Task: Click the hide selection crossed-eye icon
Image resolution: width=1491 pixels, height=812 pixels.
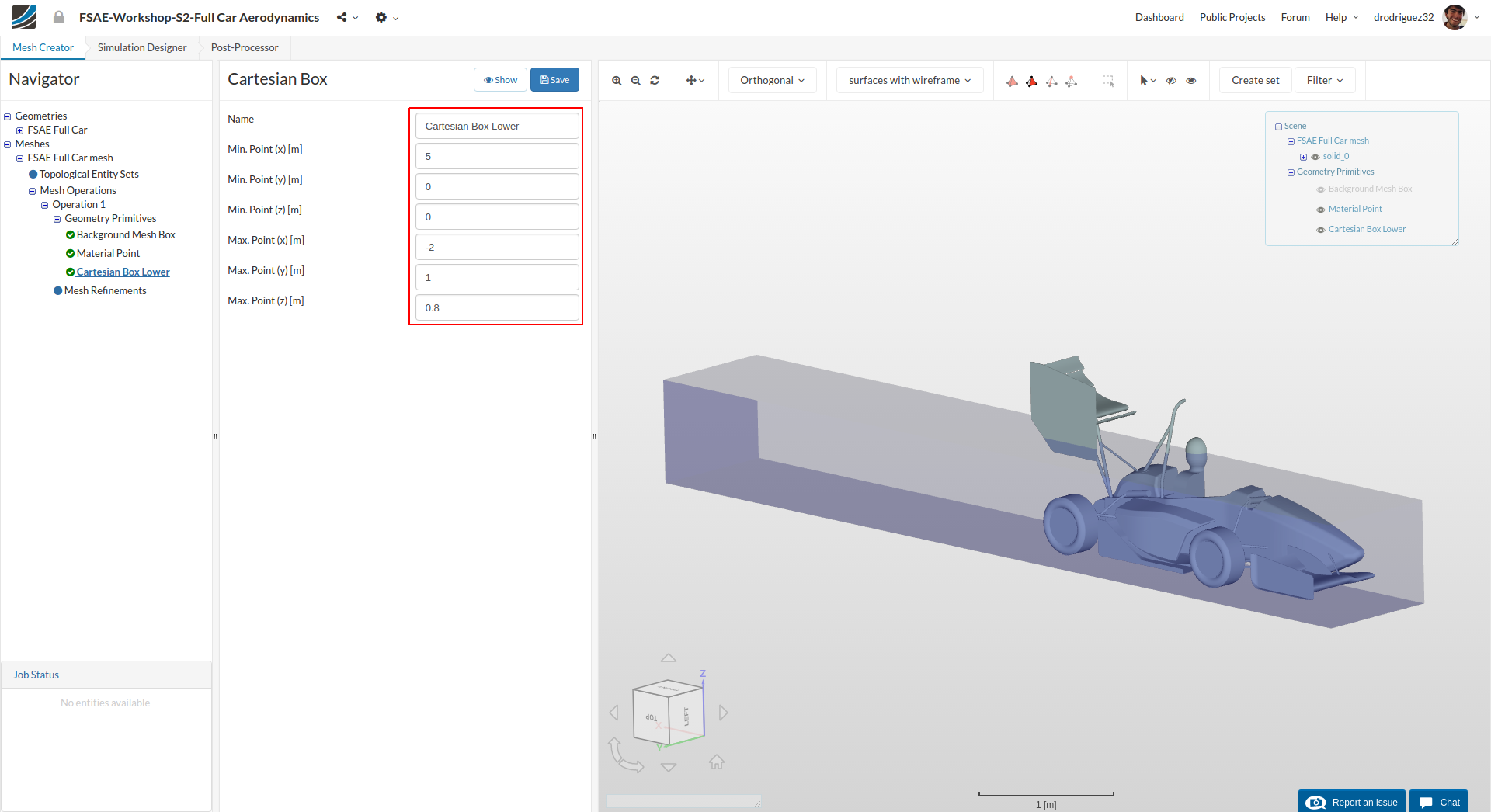Action: pyautogui.click(x=1171, y=81)
